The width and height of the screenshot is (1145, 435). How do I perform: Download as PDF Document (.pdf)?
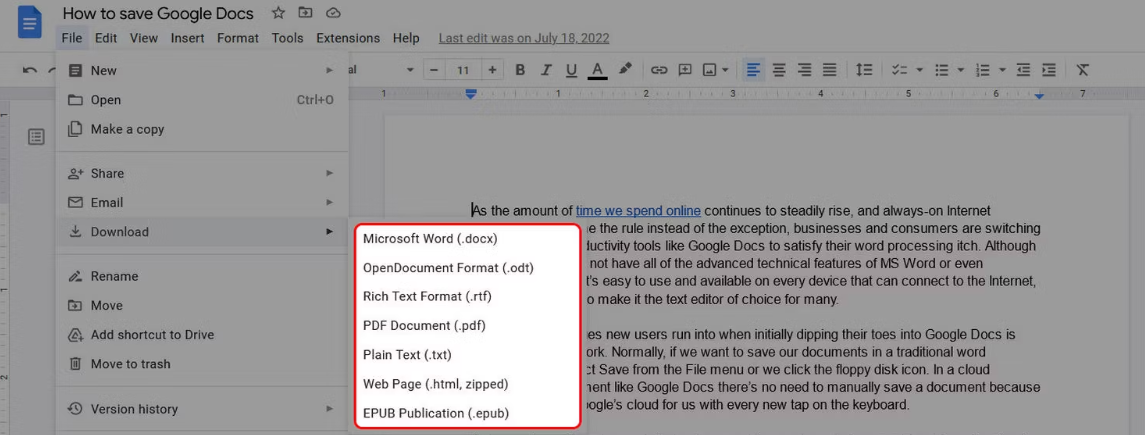pyautogui.click(x=467, y=326)
